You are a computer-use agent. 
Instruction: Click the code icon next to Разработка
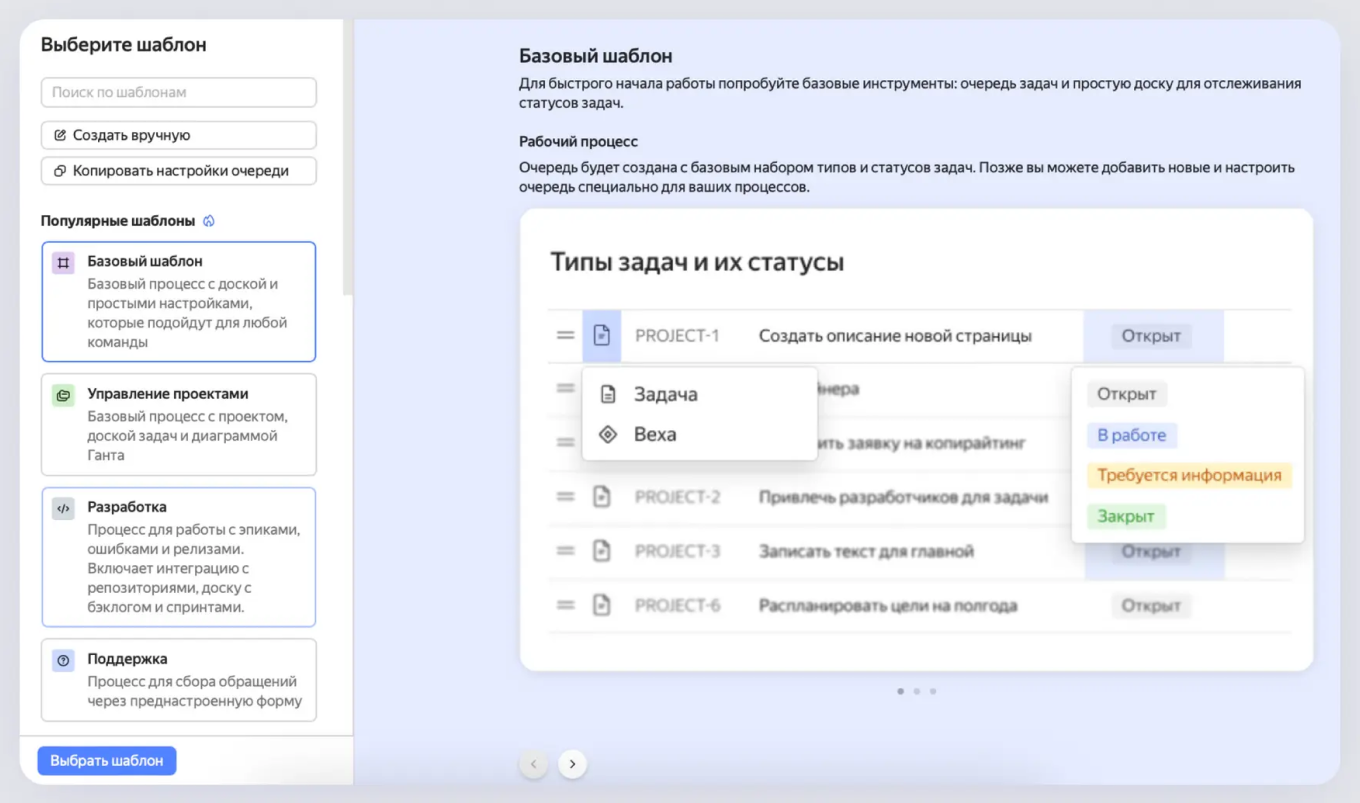[x=62, y=508]
